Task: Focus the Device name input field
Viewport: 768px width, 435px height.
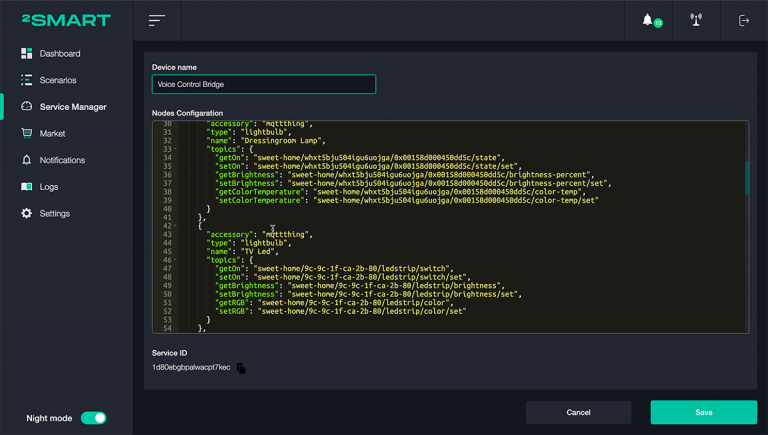Action: tap(264, 85)
